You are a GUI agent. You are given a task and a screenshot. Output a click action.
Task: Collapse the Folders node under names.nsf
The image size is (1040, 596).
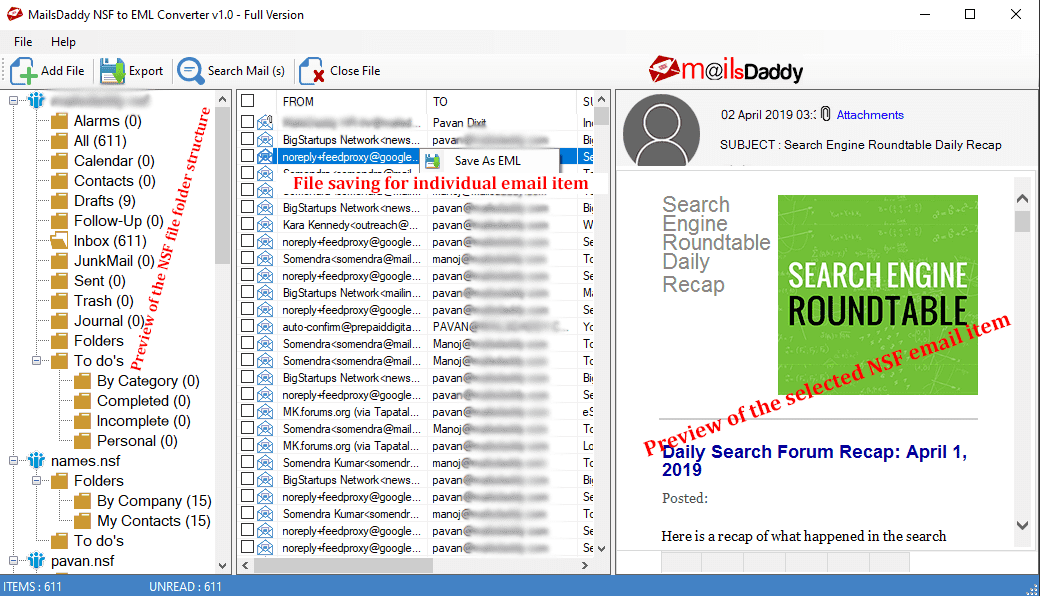[x=35, y=480]
